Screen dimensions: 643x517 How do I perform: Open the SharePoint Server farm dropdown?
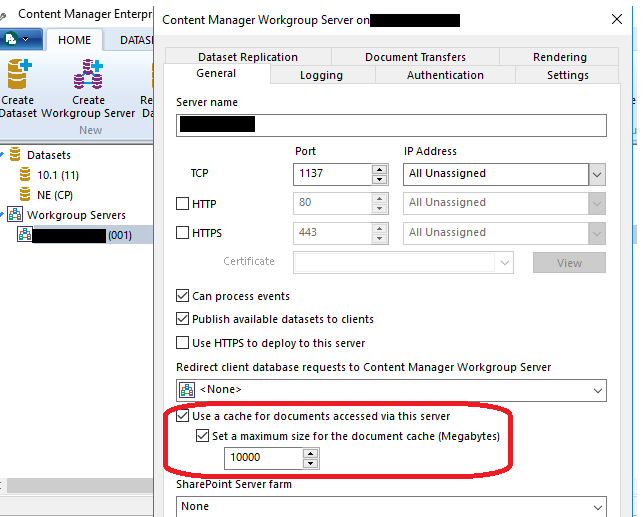coord(597,508)
